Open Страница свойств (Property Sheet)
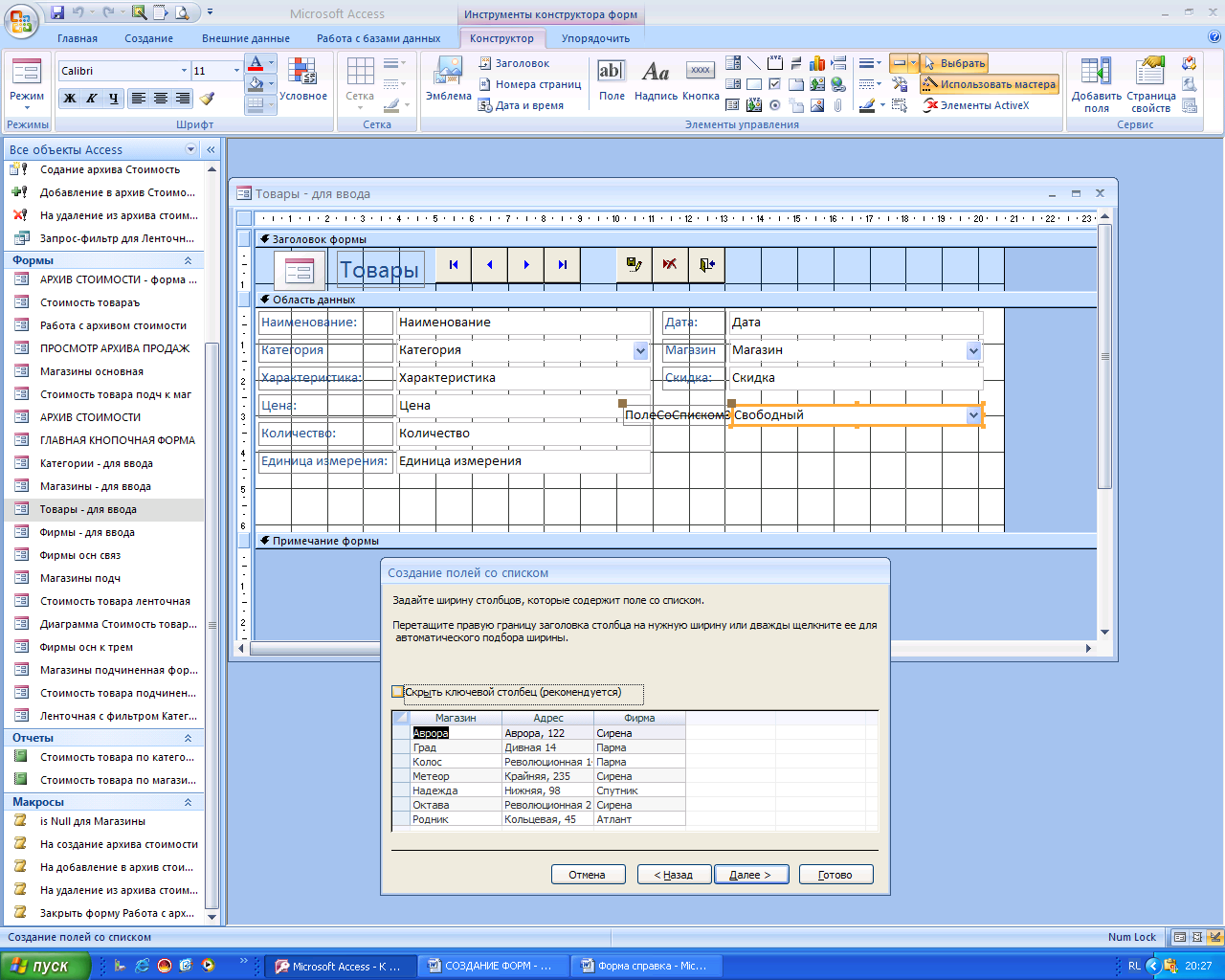The width and height of the screenshot is (1225, 980). coord(1150,84)
